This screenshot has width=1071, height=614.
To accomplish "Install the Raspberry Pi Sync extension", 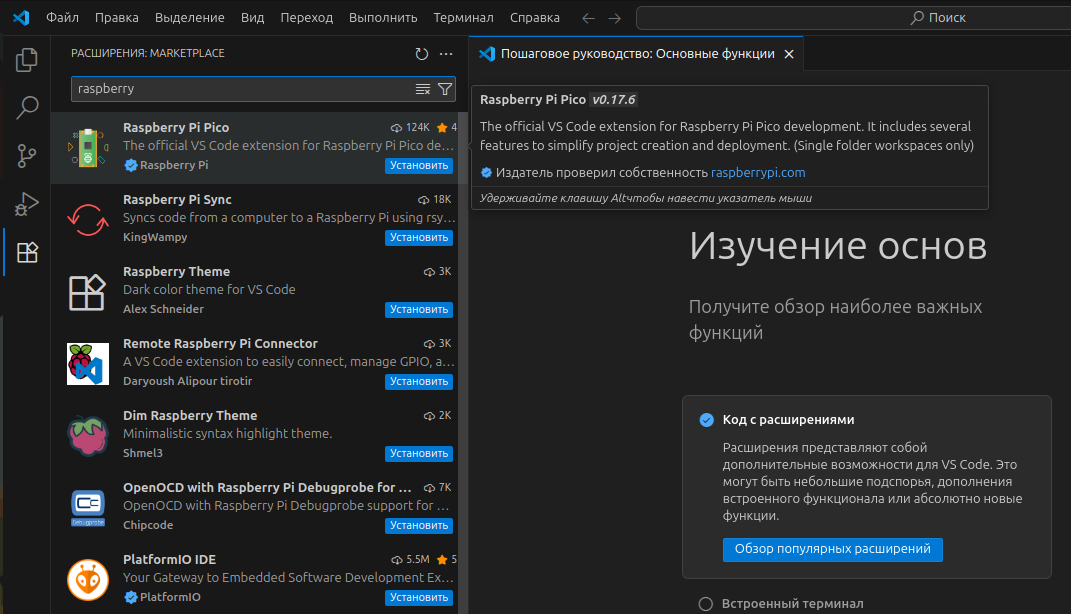I will 419,238.
